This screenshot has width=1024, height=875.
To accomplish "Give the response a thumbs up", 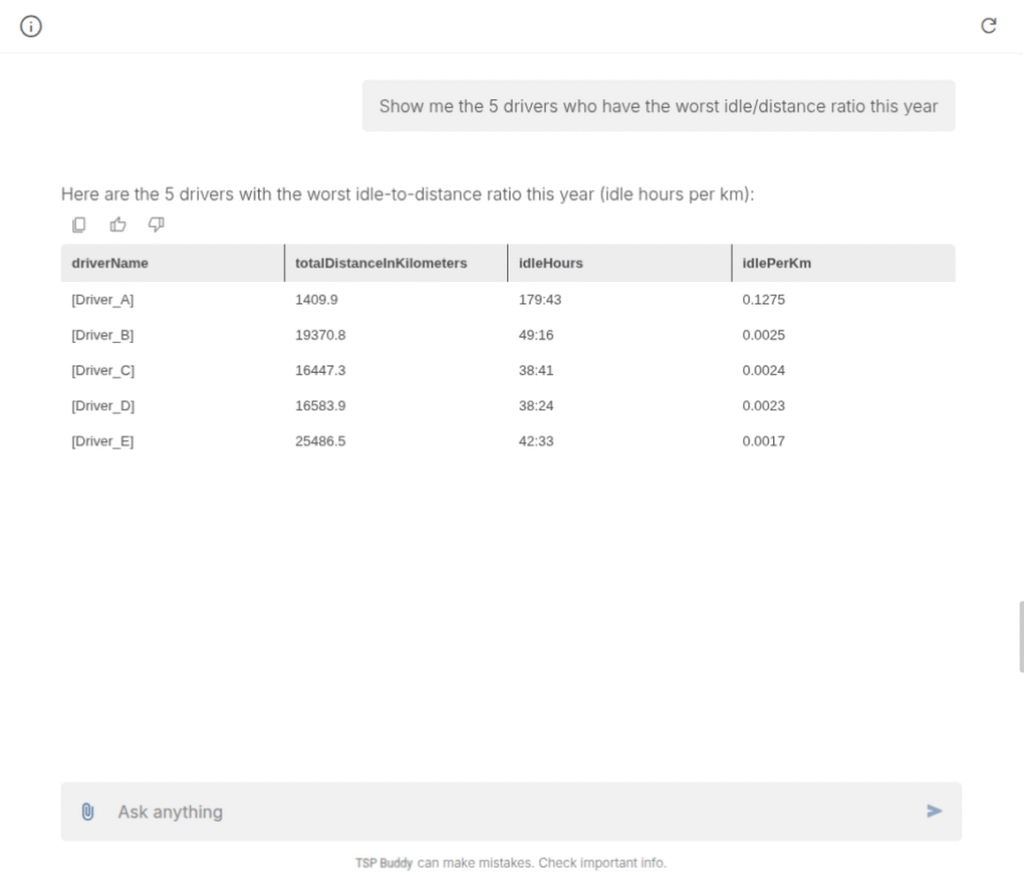I will (x=118, y=224).
